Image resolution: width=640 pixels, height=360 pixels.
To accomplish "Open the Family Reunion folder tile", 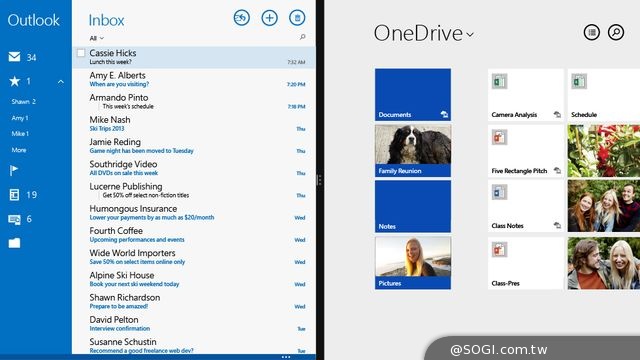I will [x=413, y=151].
